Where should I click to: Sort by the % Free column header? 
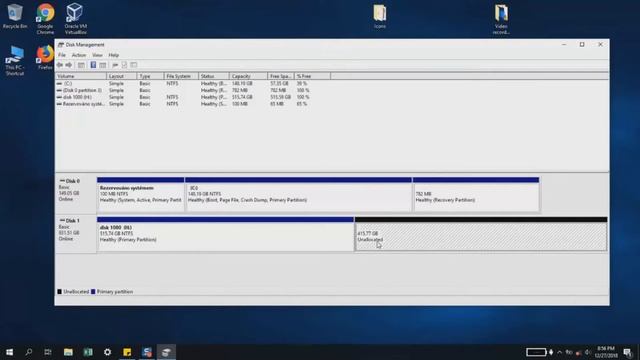click(x=312, y=76)
